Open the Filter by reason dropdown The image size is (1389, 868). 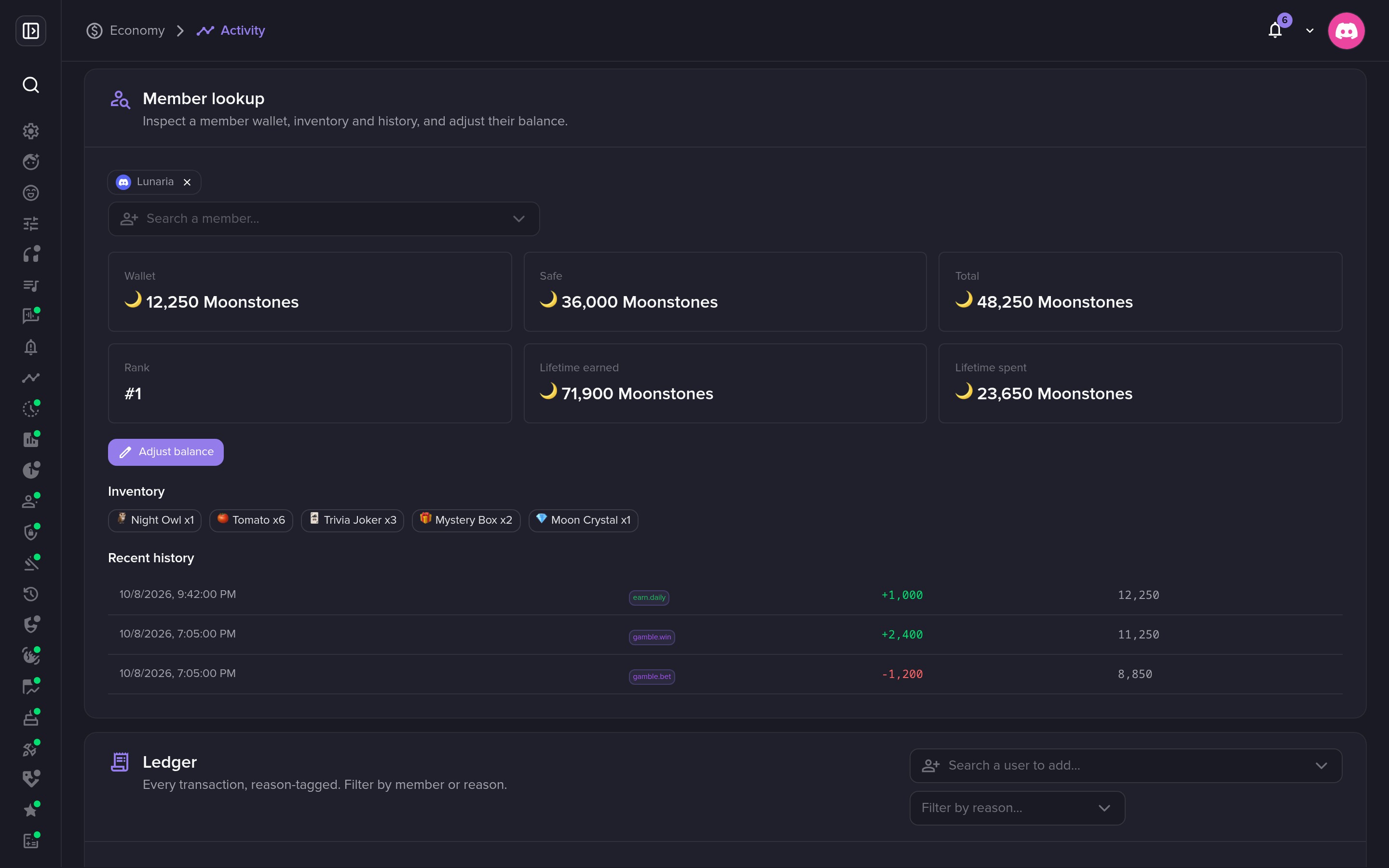pos(1017,808)
